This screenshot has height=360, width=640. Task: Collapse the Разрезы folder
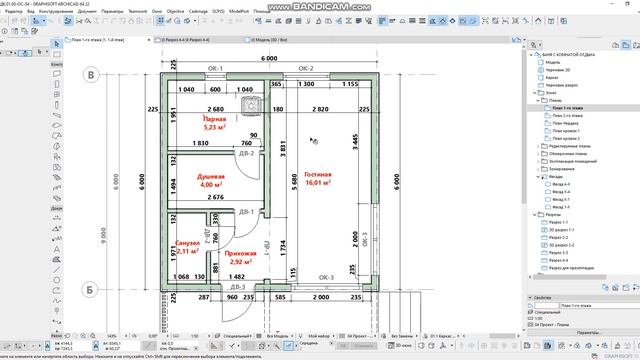[x=534, y=215]
